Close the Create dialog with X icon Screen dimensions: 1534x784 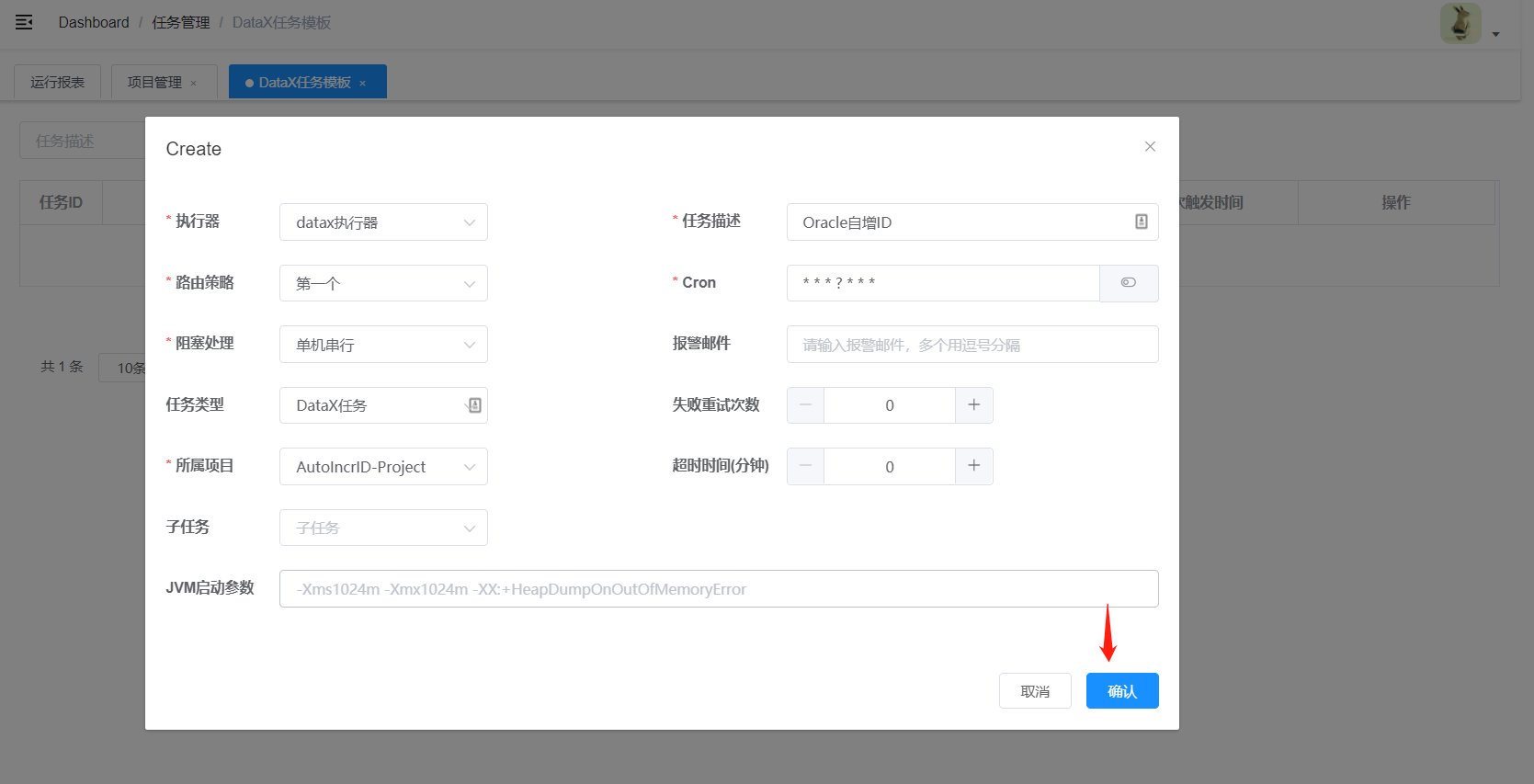[1150, 146]
